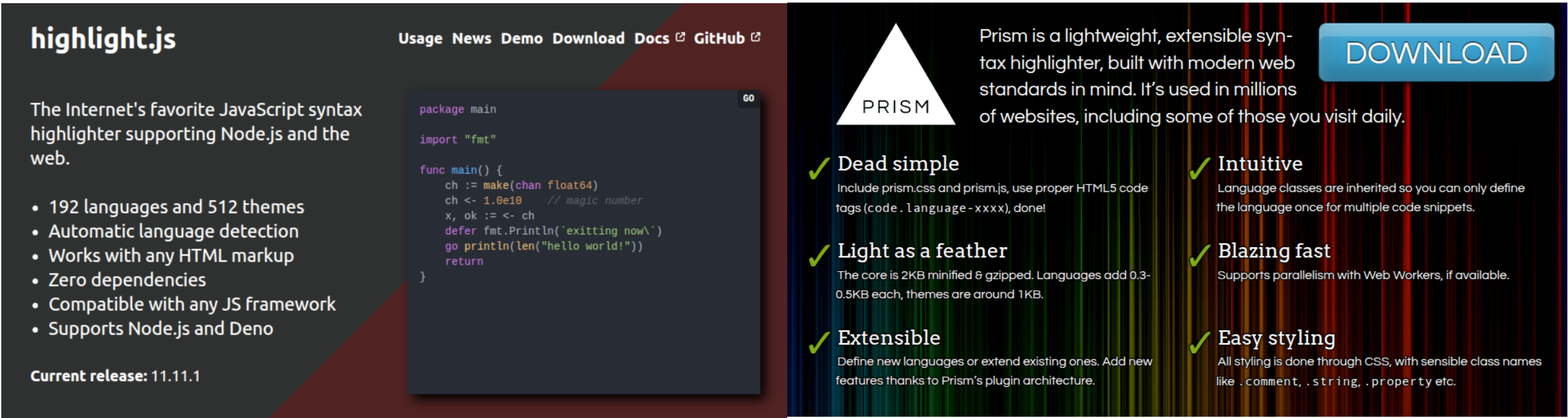Click the highlight.js logo title

point(103,39)
